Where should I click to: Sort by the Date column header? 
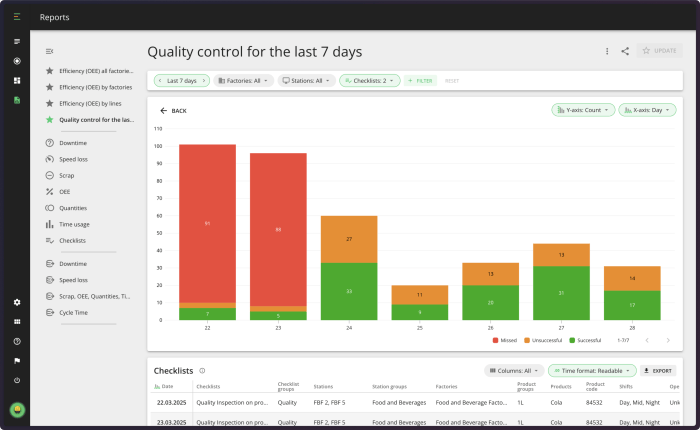[x=164, y=386]
